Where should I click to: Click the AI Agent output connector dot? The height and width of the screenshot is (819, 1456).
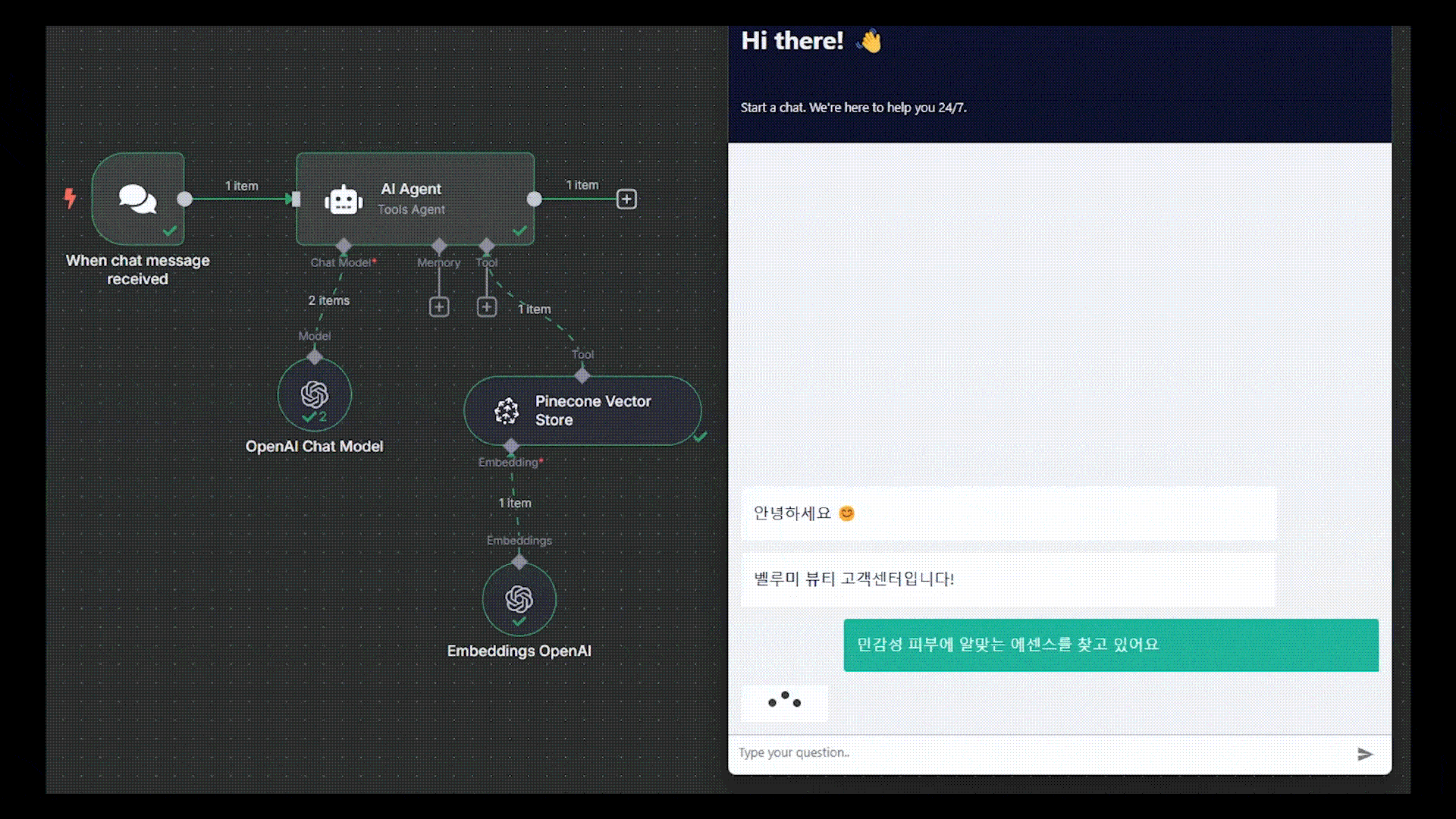click(x=535, y=199)
